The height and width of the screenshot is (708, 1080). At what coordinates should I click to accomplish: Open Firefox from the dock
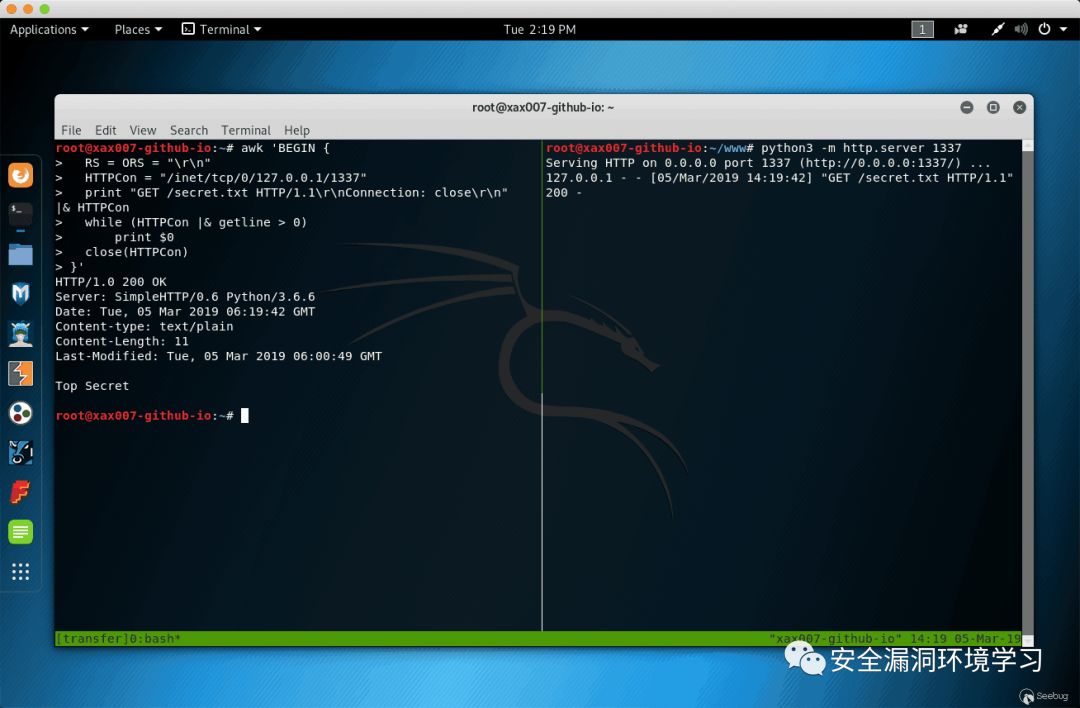tap(21, 175)
